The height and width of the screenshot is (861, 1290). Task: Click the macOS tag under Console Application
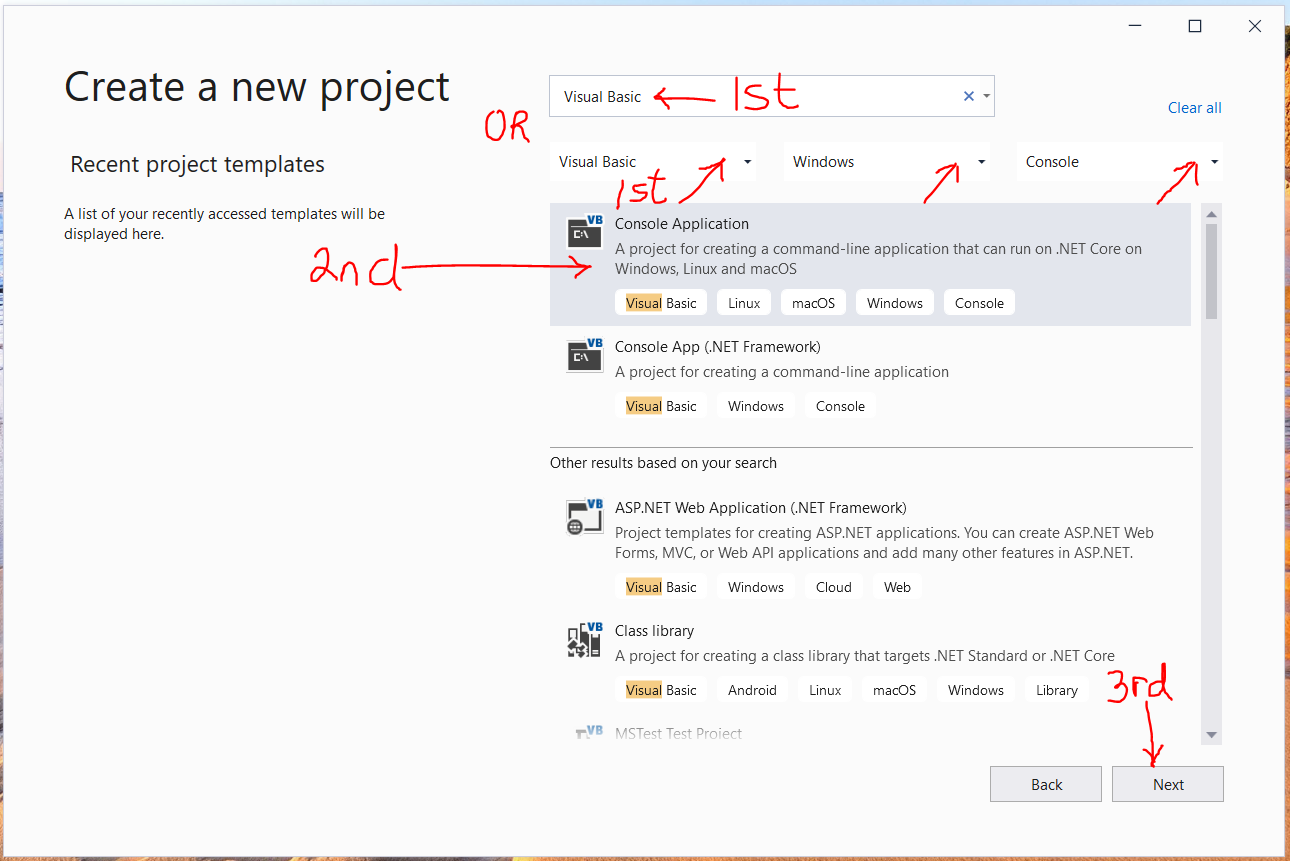point(813,303)
